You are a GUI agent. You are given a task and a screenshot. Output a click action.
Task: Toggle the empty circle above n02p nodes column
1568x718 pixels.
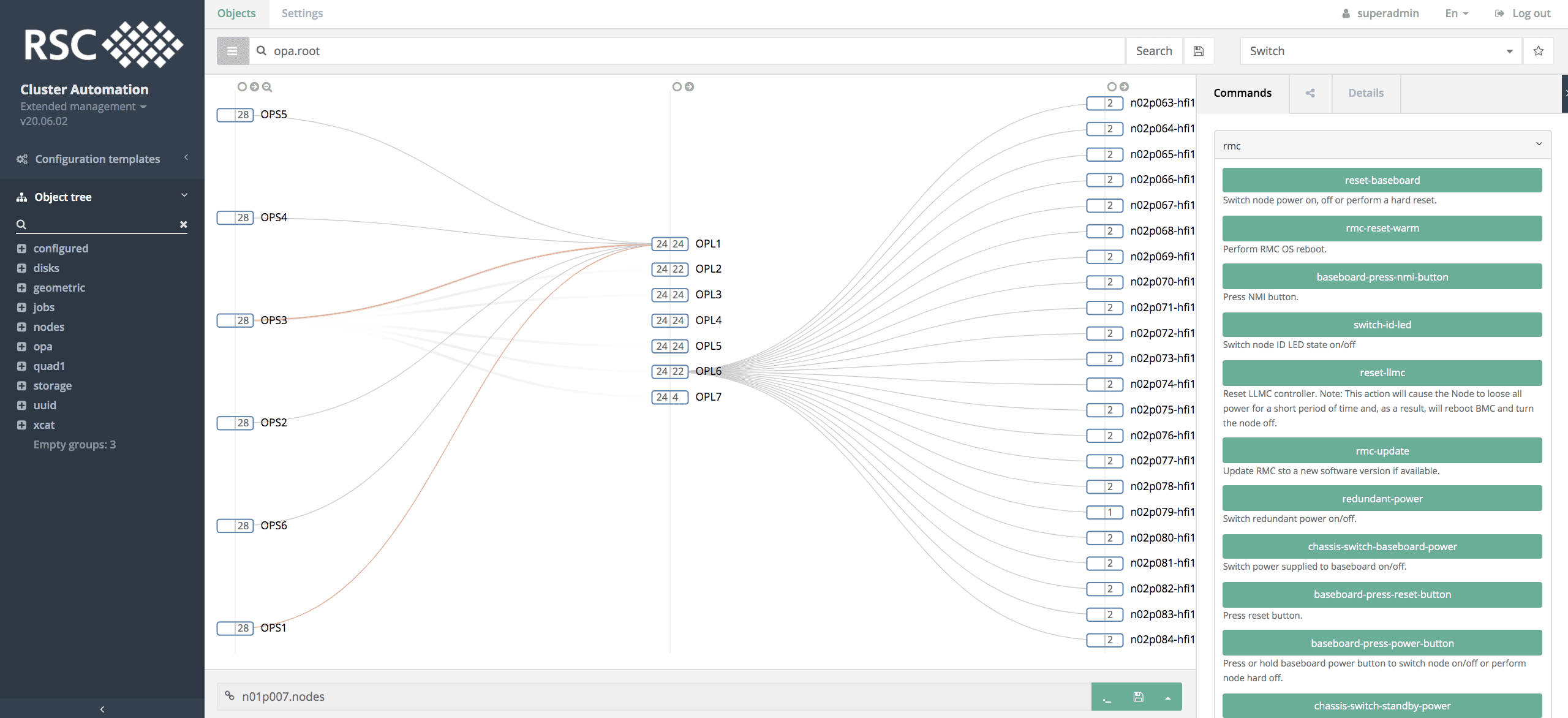(1112, 87)
